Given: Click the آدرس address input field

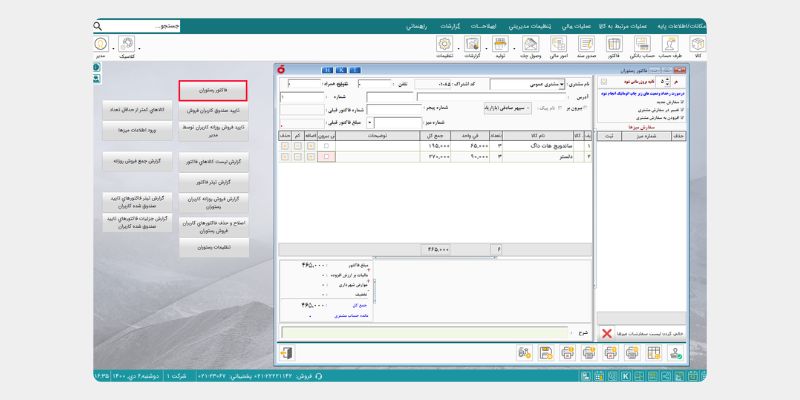Looking at the screenshot, I should (x=491, y=97).
